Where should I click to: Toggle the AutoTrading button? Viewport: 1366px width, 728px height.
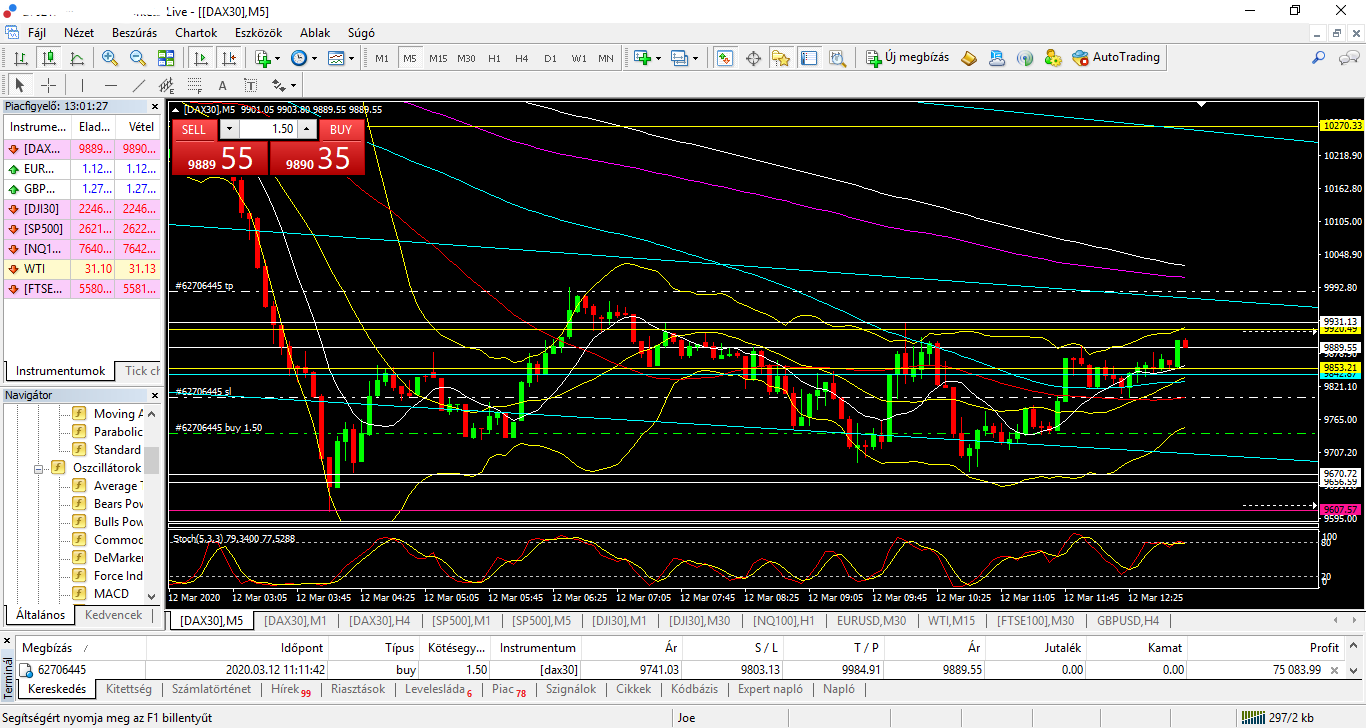[1116, 58]
